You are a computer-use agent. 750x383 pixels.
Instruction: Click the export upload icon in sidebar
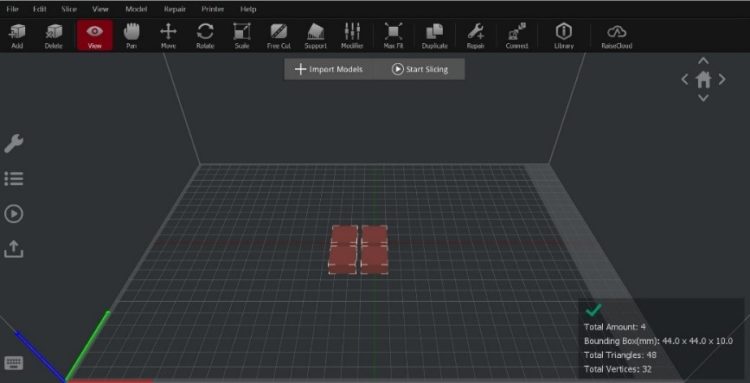coord(14,249)
